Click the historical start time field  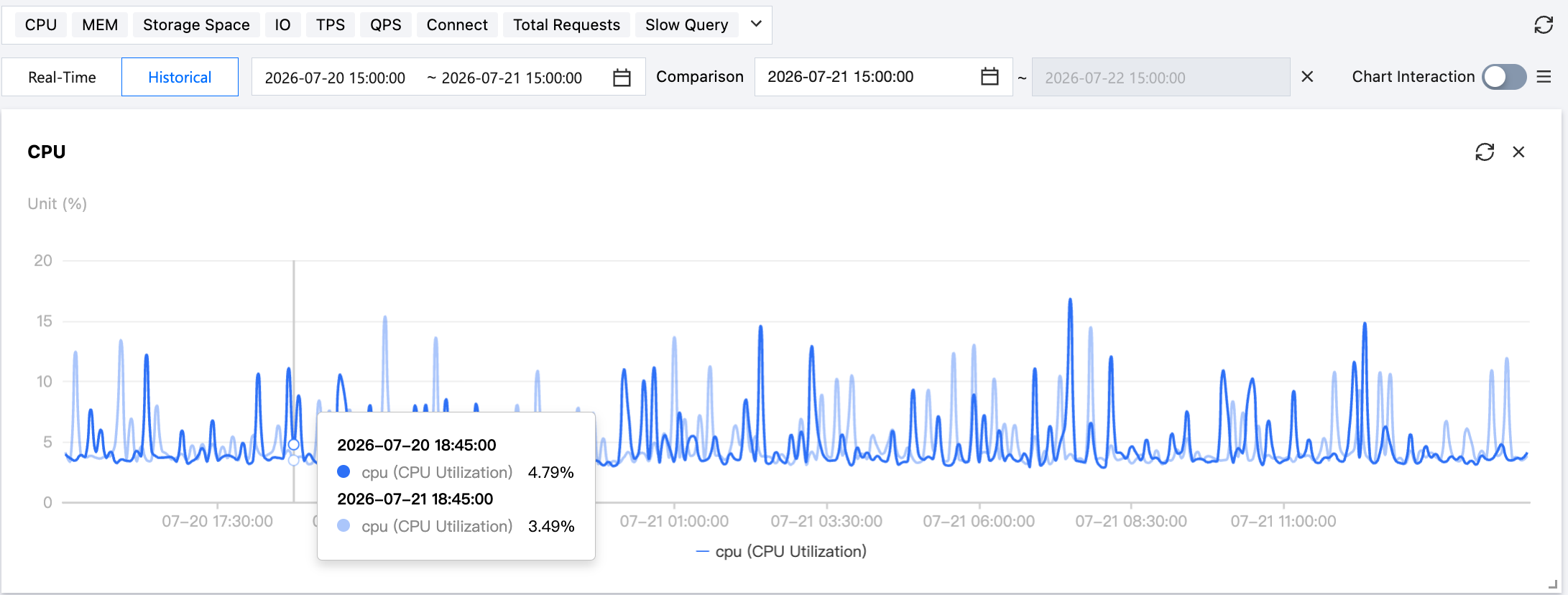336,78
